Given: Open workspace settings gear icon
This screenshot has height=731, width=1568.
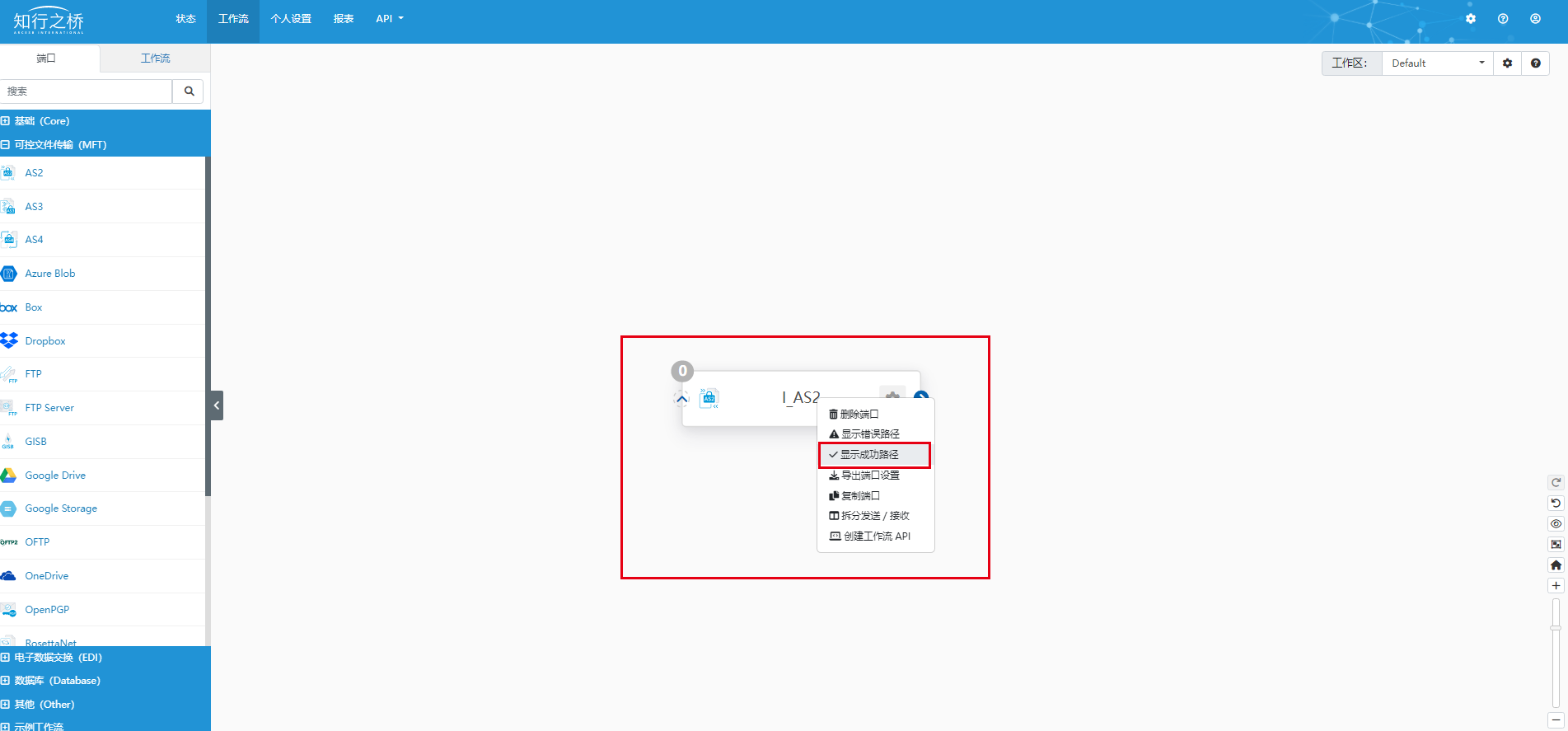Looking at the screenshot, I should click(x=1507, y=63).
